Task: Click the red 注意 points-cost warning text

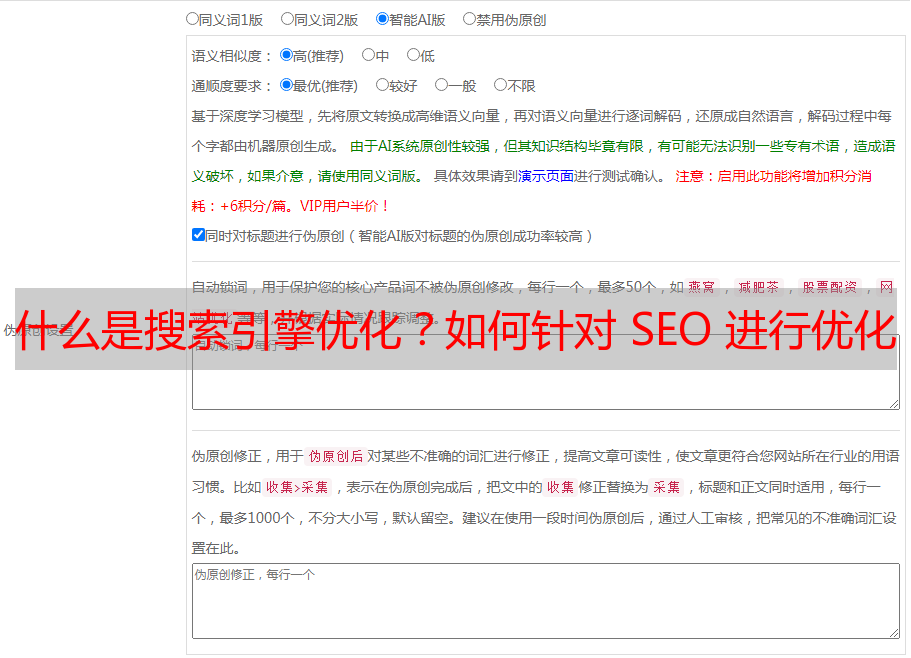Action: [x=531, y=191]
